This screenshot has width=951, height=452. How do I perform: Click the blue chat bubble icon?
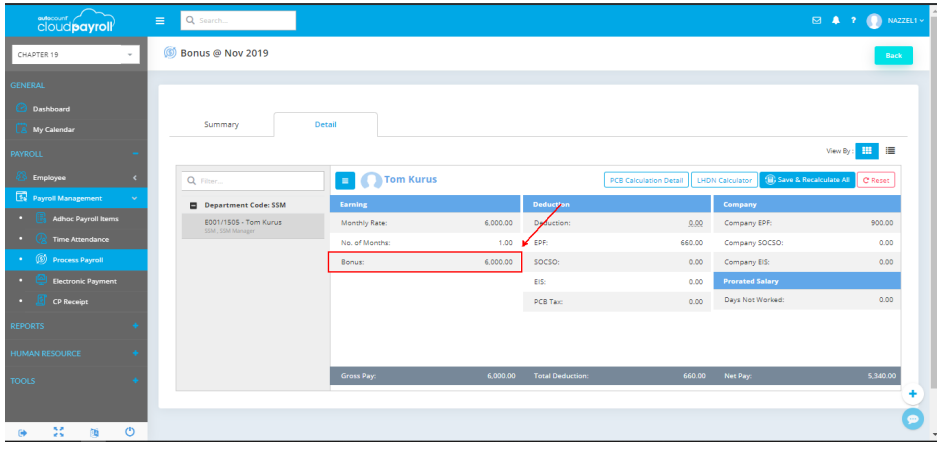click(x=912, y=419)
